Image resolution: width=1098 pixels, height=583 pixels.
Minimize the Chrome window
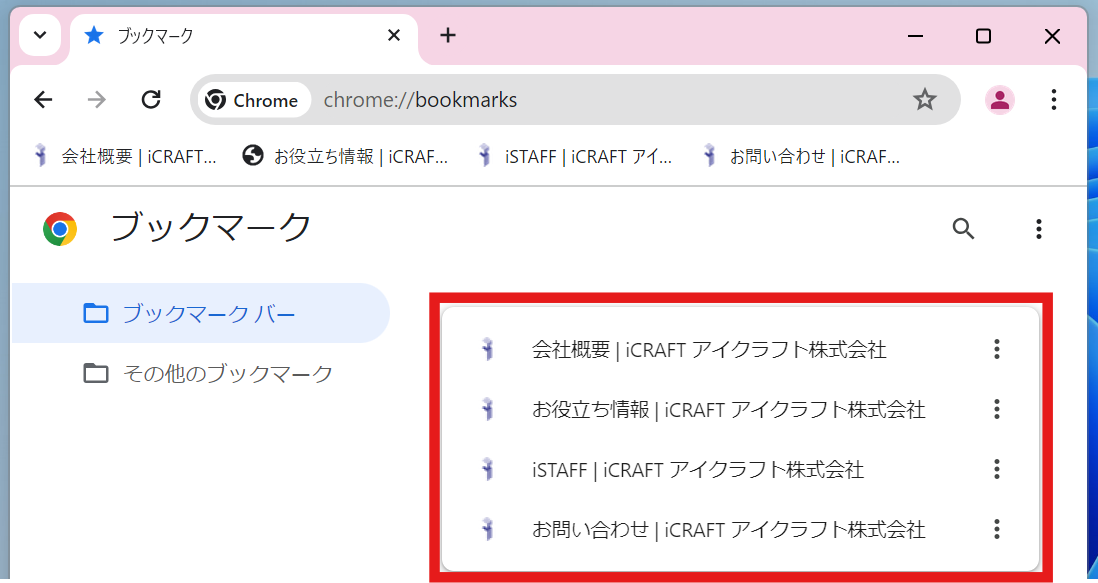[x=915, y=36]
